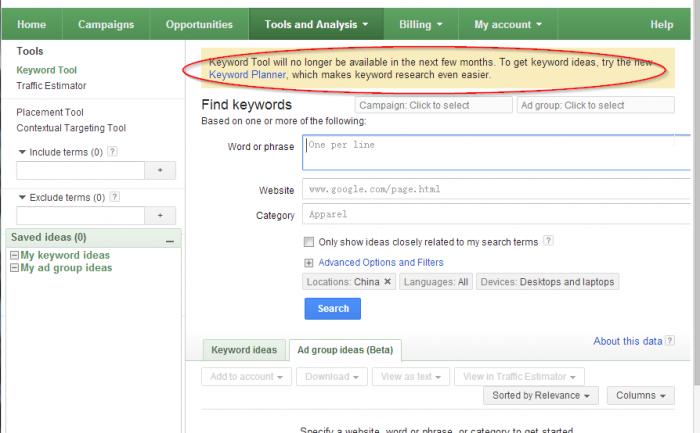700x433 pixels.
Task: Click Campaign: Click to select field
Action: (433, 105)
